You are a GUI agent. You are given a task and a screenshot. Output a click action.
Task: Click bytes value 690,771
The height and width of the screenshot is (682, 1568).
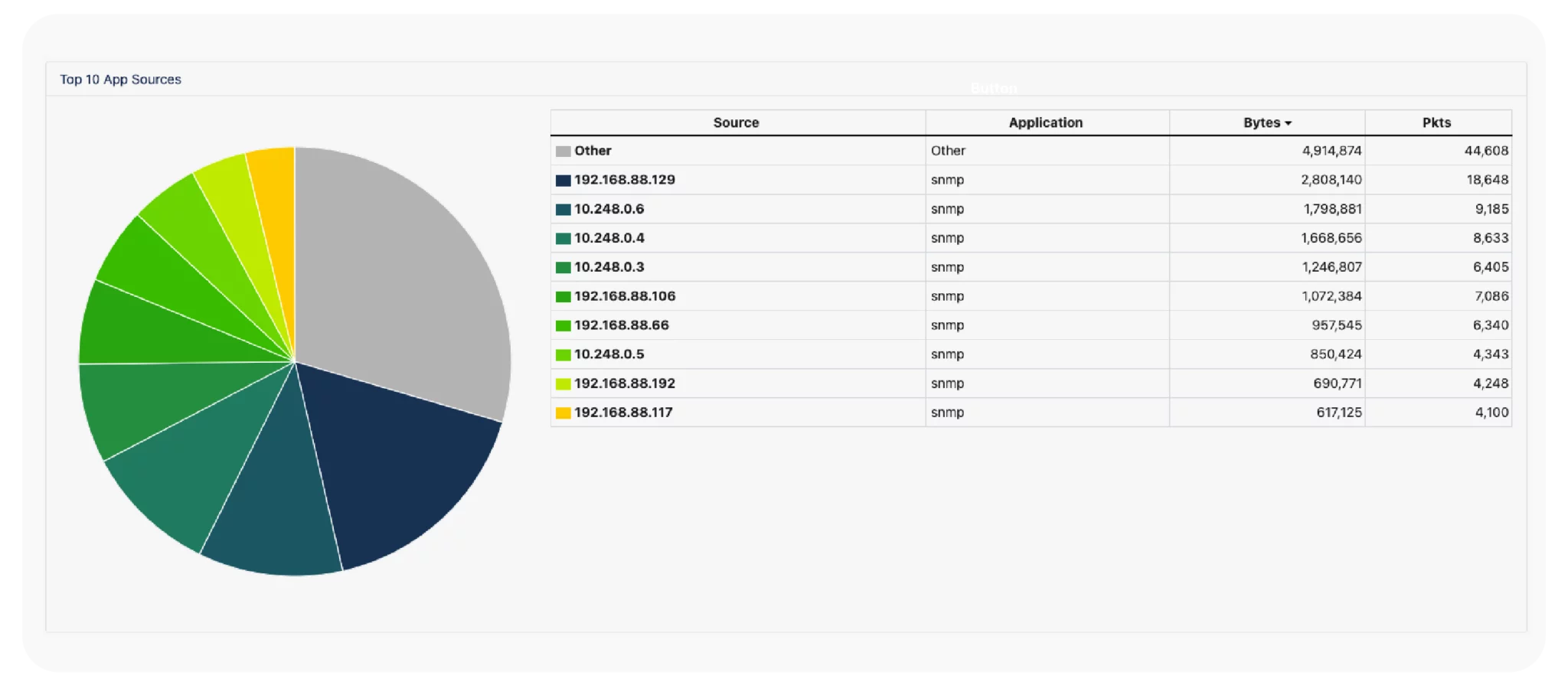coord(1338,383)
